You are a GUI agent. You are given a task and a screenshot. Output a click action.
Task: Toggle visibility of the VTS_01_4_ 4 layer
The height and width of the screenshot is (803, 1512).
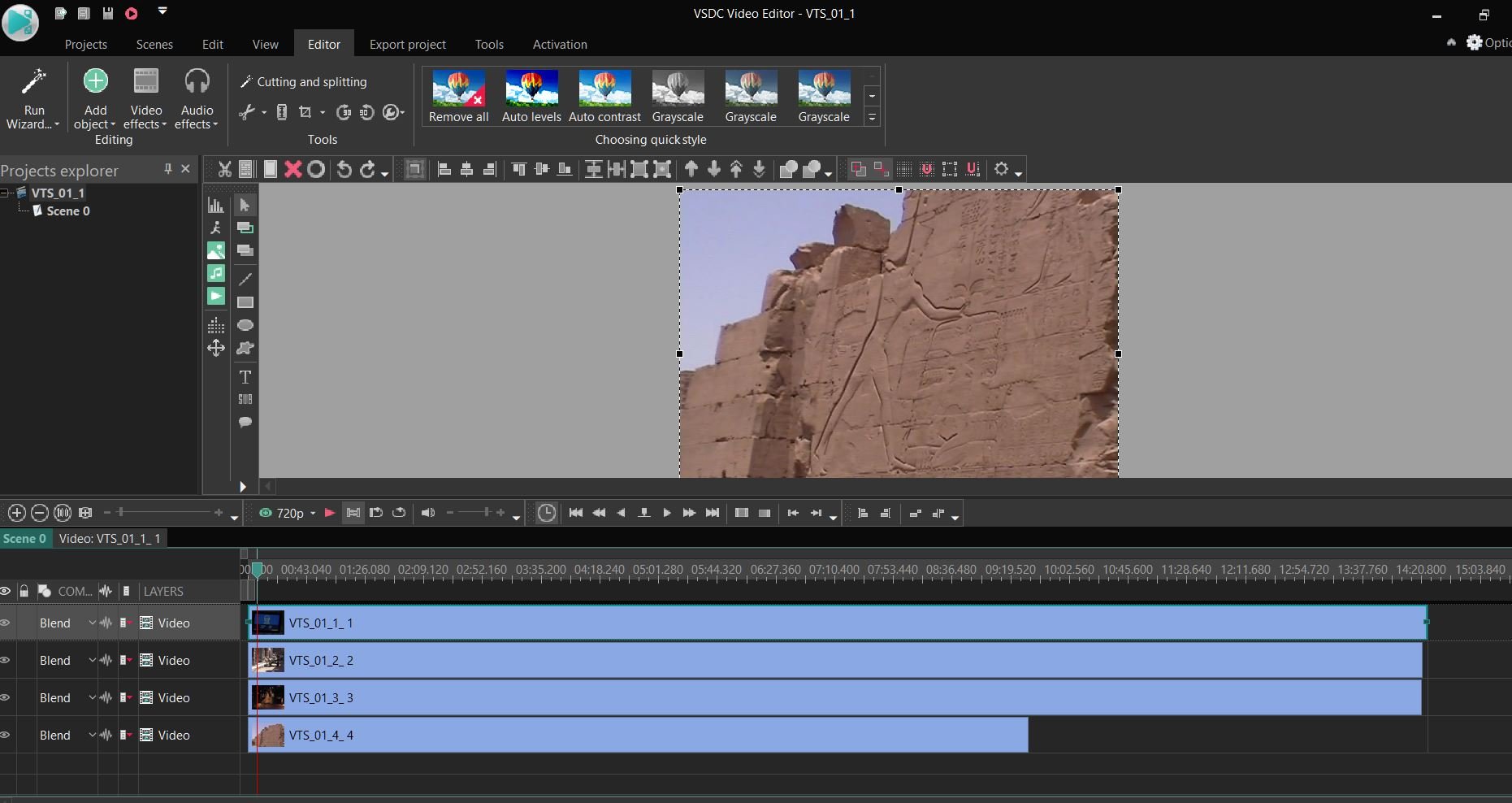tap(5, 735)
